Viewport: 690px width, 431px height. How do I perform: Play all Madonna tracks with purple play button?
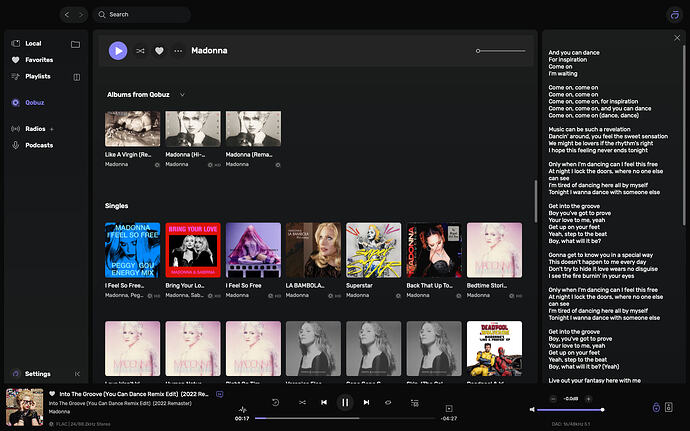[x=118, y=51]
